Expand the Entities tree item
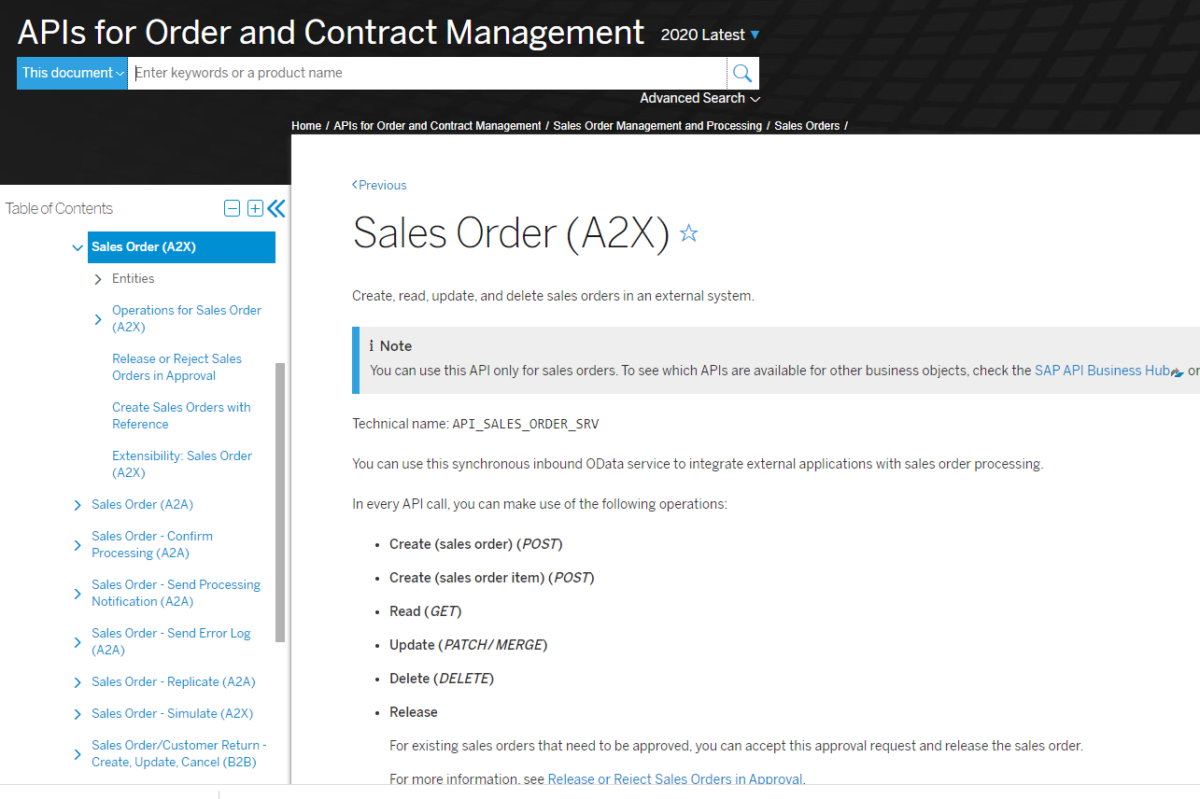The height and width of the screenshot is (799, 1200). click(x=98, y=278)
